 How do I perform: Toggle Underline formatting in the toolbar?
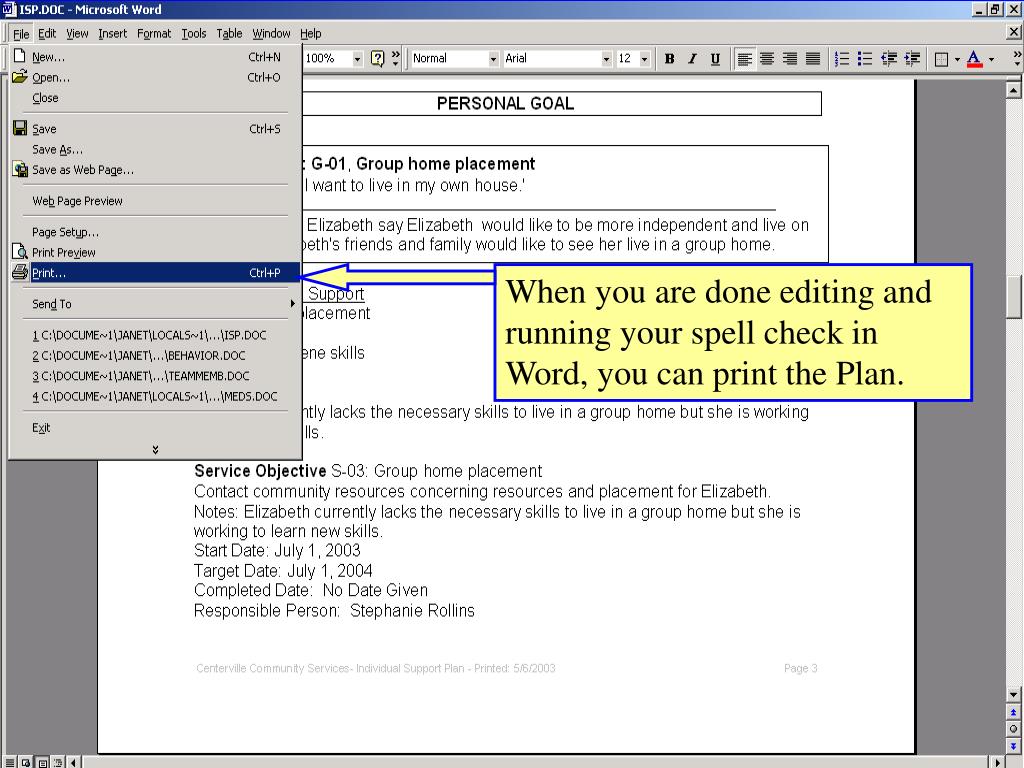(x=715, y=59)
